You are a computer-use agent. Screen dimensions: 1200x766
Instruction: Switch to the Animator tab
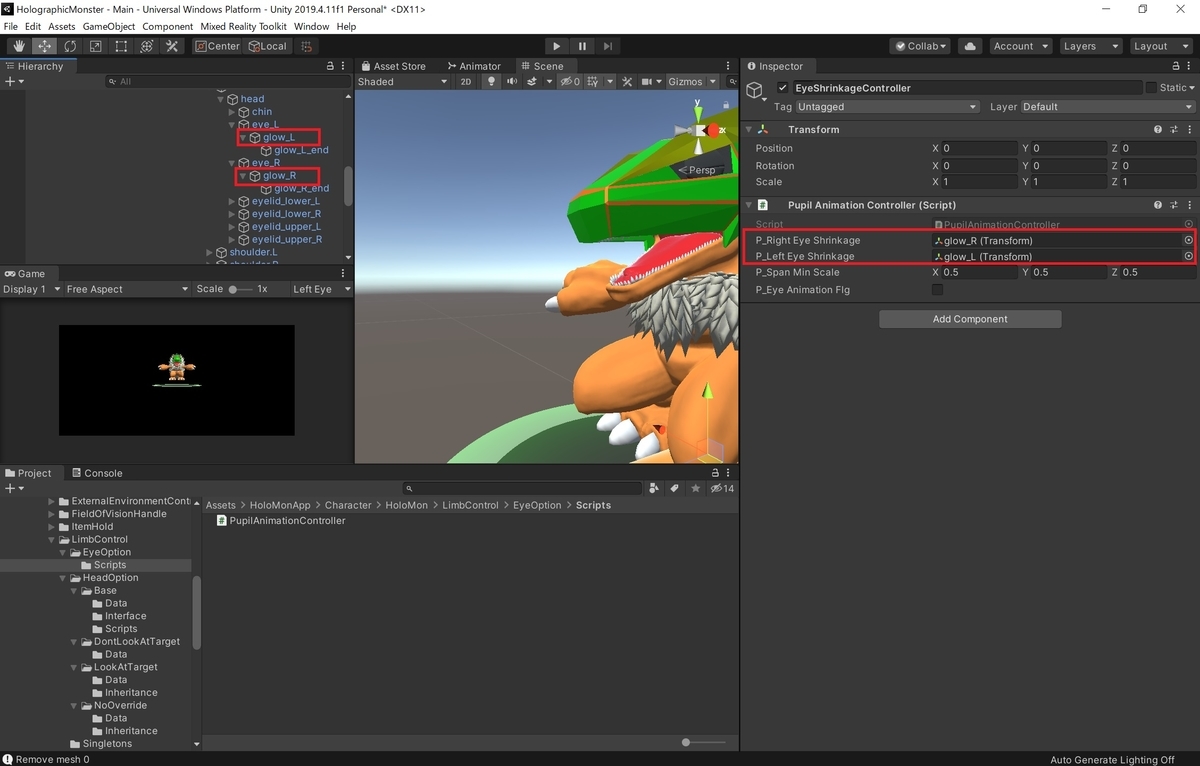474,66
